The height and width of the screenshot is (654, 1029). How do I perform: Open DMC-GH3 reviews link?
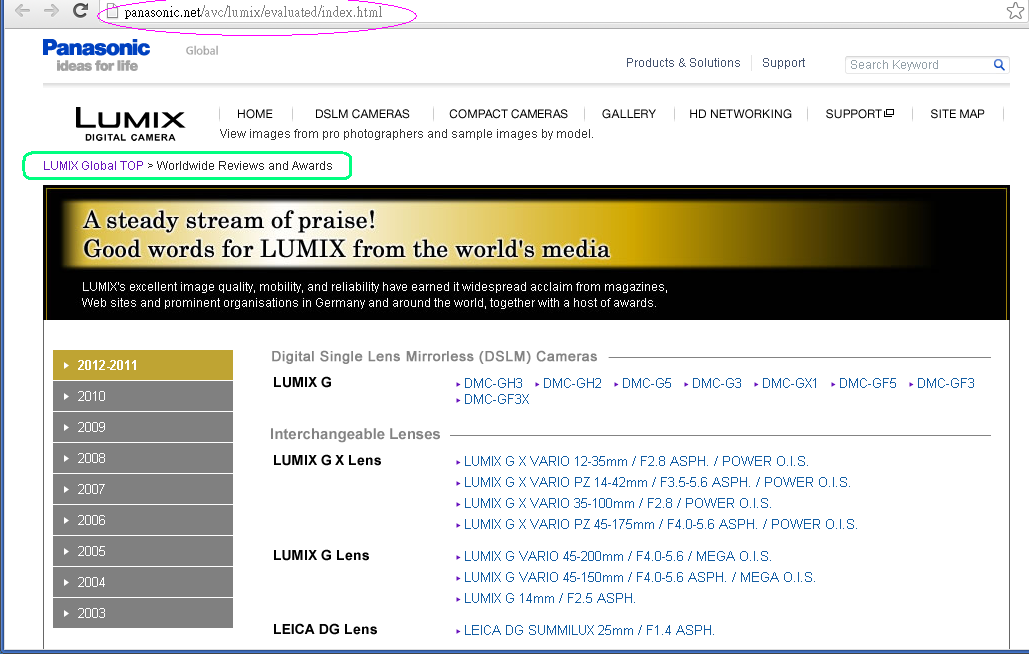(x=493, y=383)
